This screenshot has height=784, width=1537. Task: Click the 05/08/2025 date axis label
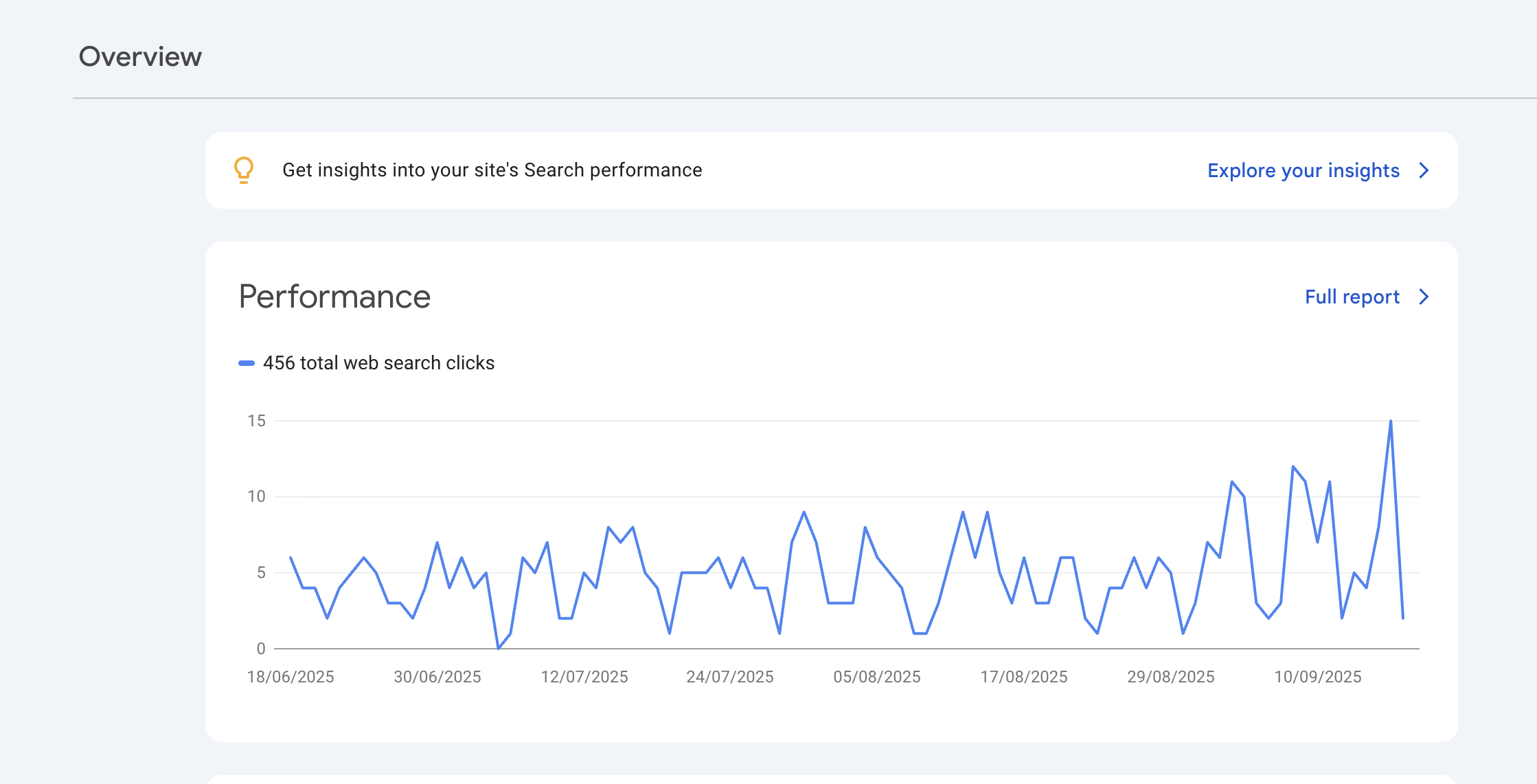coord(877,677)
